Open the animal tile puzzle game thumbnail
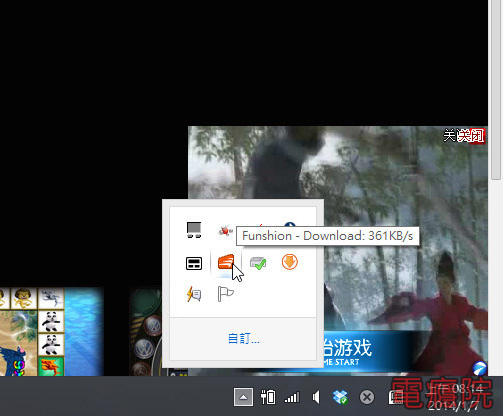 pyautogui.click(x=52, y=332)
